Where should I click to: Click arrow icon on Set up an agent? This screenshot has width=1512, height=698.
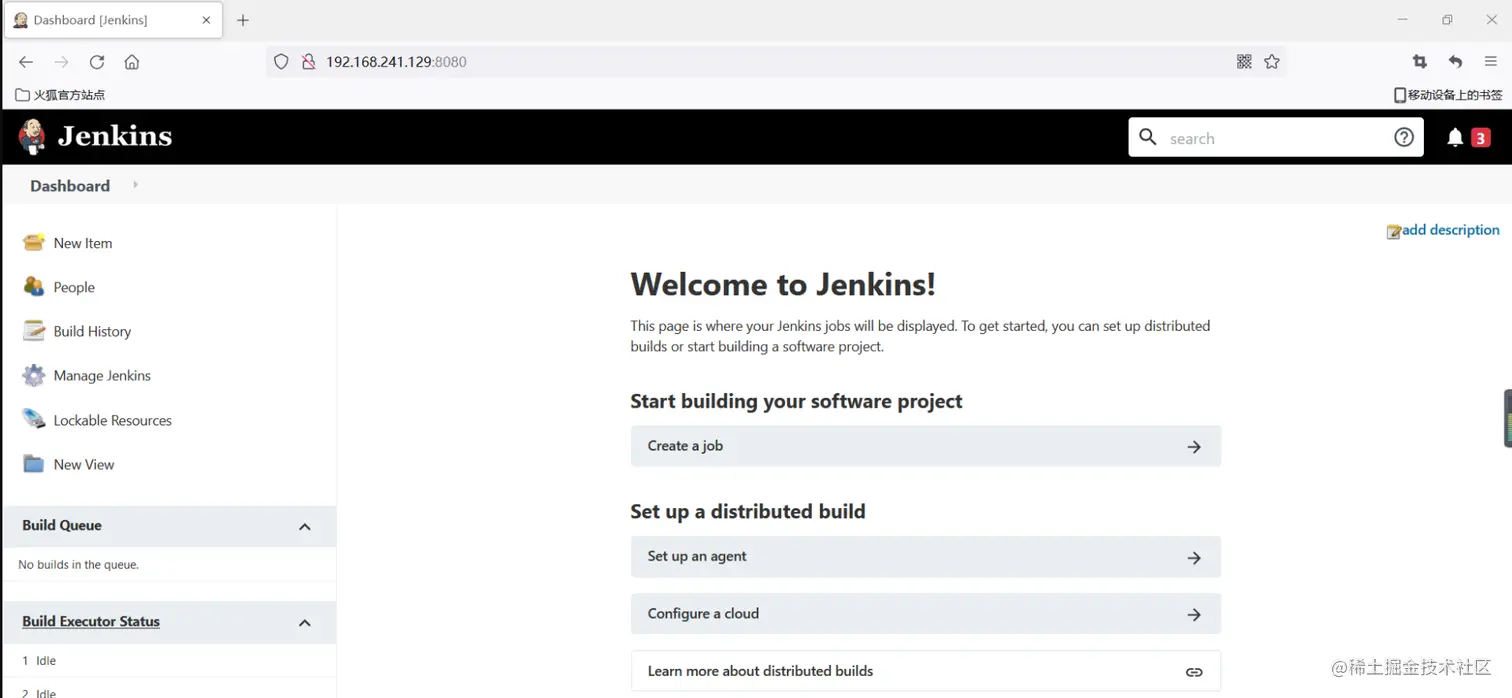(1194, 558)
